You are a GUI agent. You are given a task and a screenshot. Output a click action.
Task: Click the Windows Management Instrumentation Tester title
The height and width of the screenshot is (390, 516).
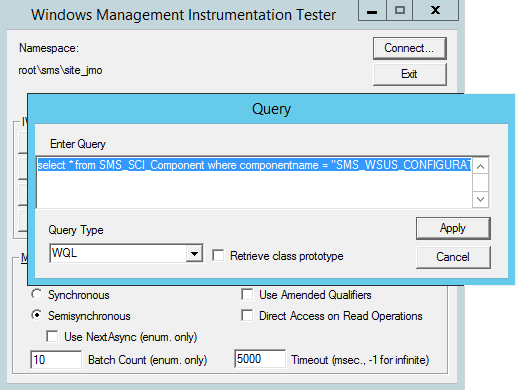(x=183, y=15)
